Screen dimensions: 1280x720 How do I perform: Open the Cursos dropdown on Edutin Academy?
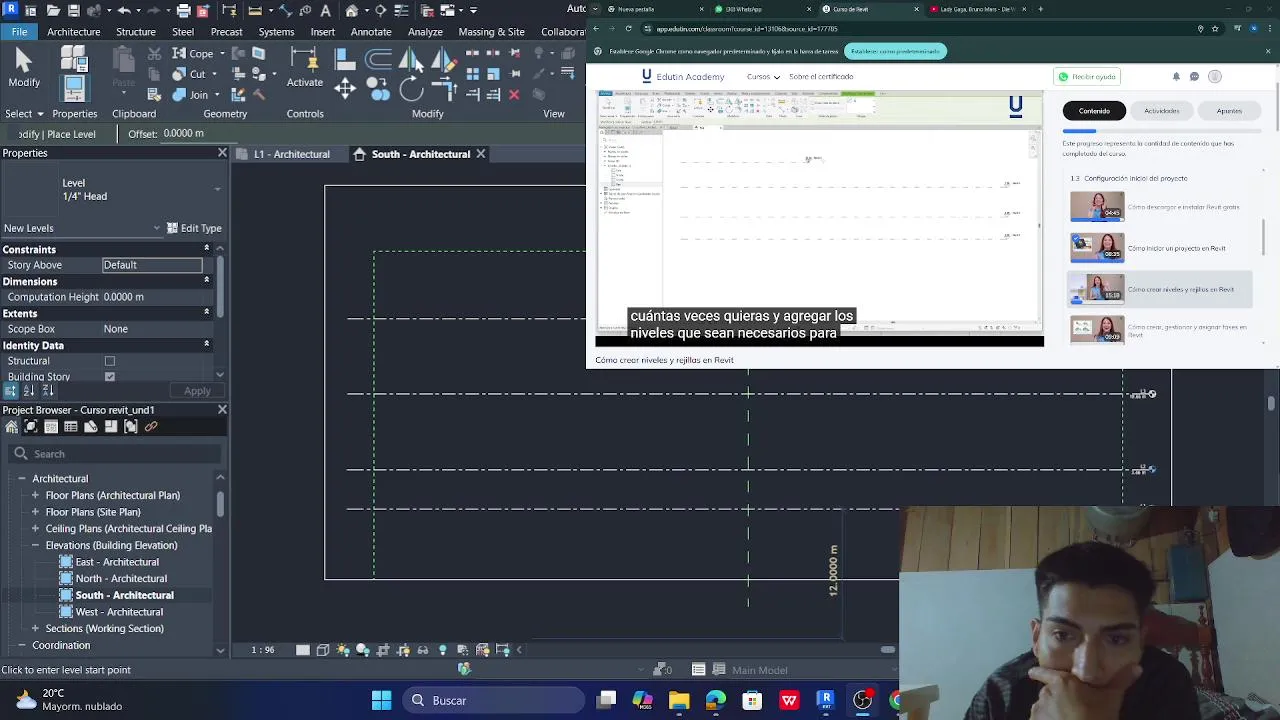click(x=763, y=76)
